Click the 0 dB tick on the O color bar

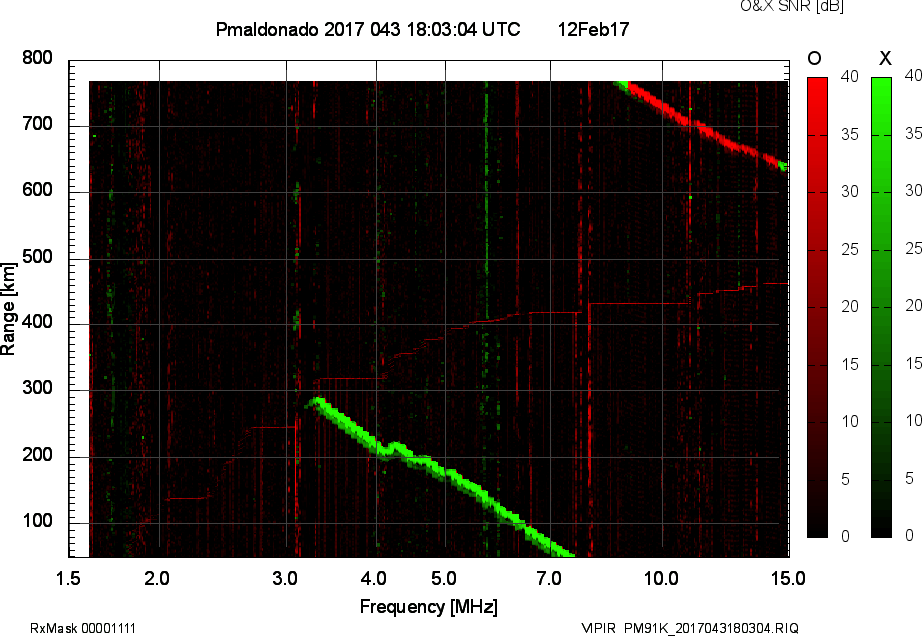pos(845,536)
